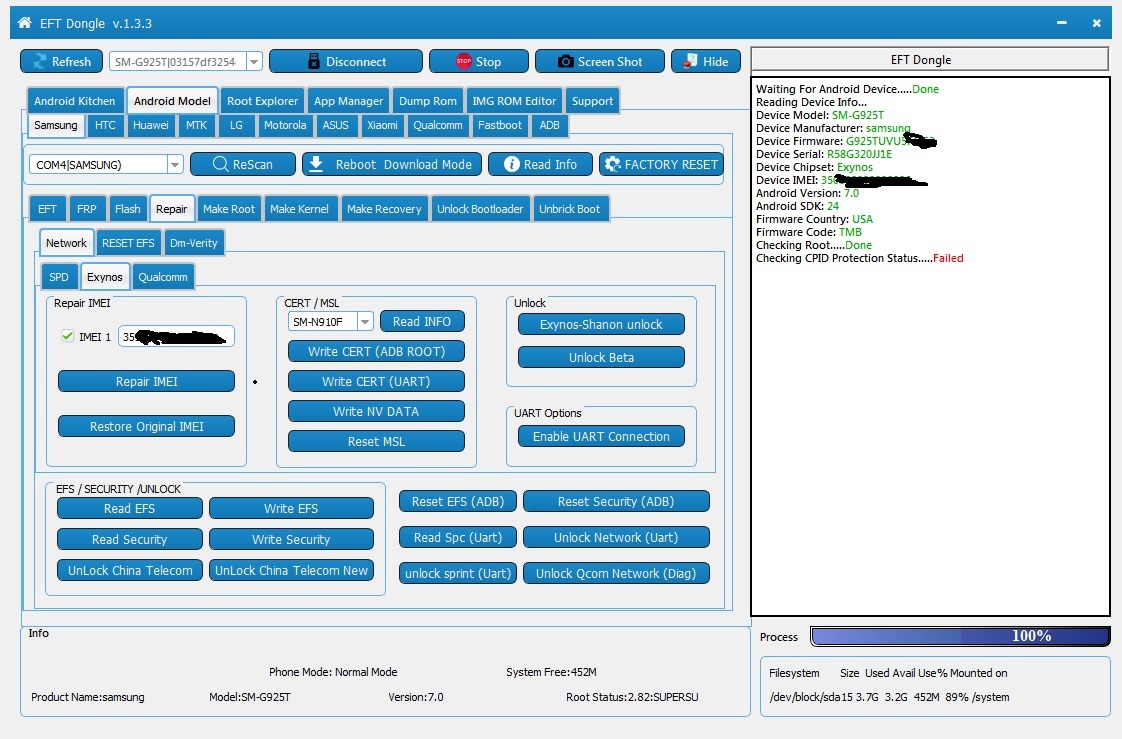Click the Read Info button
The width and height of the screenshot is (1122, 739).
point(540,164)
